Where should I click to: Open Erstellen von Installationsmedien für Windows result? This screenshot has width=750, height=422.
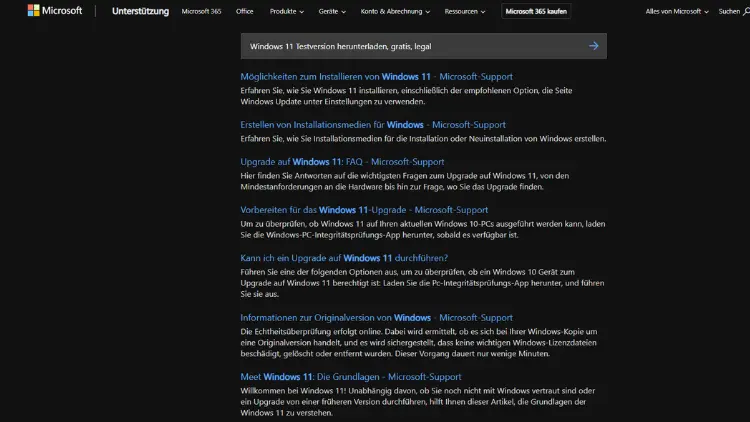point(373,124)
